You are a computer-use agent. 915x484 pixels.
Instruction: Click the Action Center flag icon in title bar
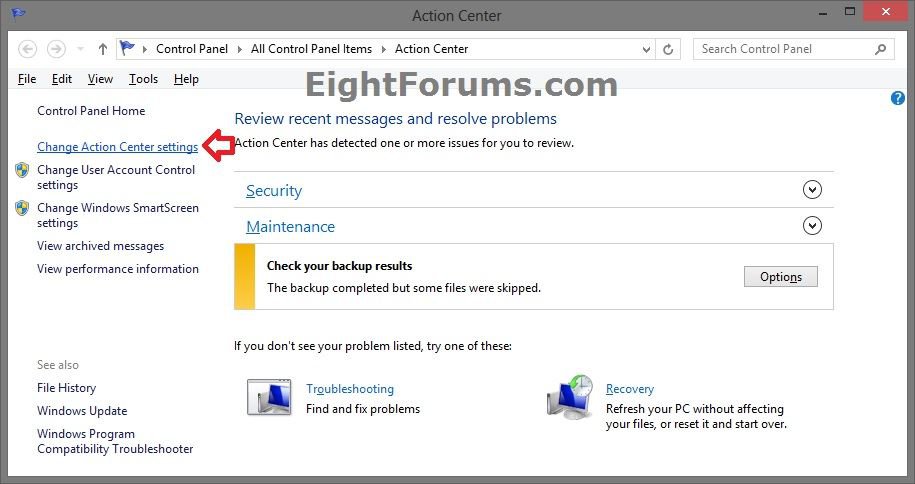coord(19,14)
